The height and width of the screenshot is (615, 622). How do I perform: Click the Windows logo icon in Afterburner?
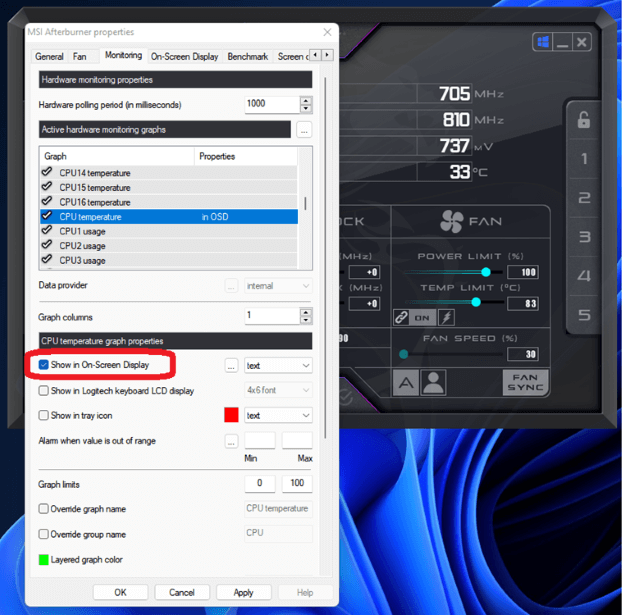pos(543,42)
